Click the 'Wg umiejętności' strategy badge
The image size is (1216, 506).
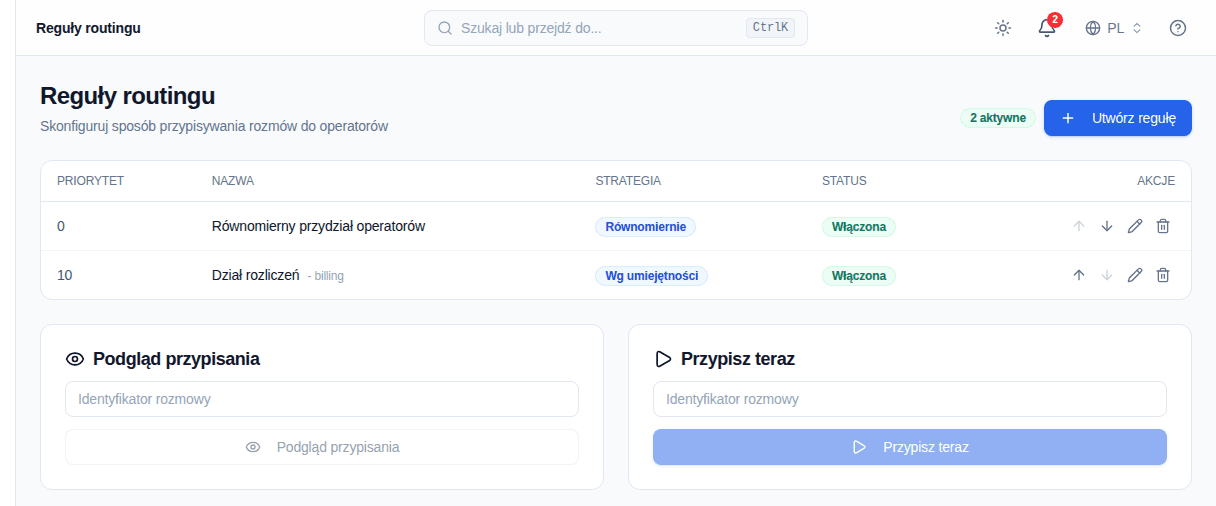point(651,276)
